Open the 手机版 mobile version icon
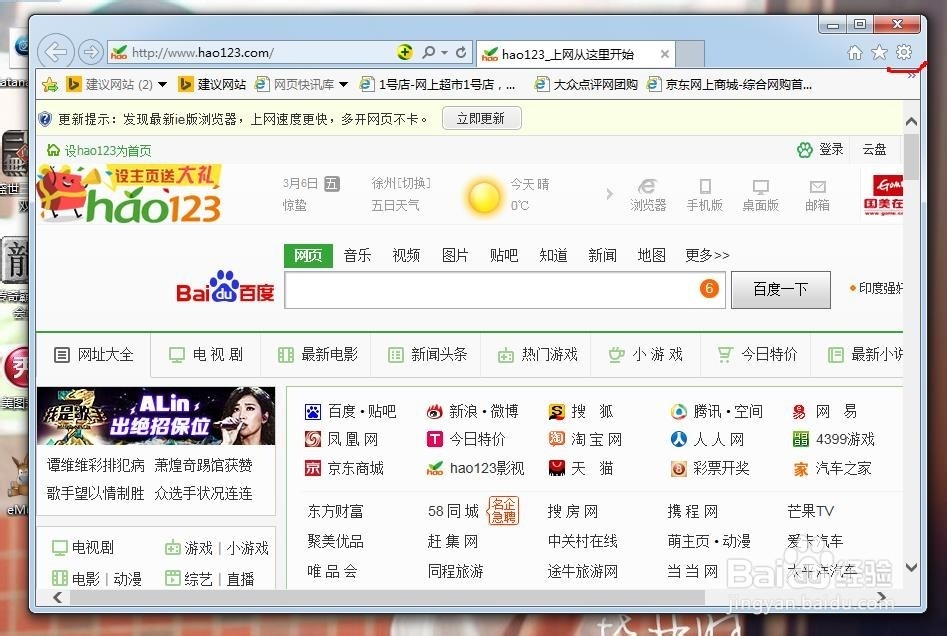Image resolution: width=947 pixels, height=636 pixels. pos(705,195)
